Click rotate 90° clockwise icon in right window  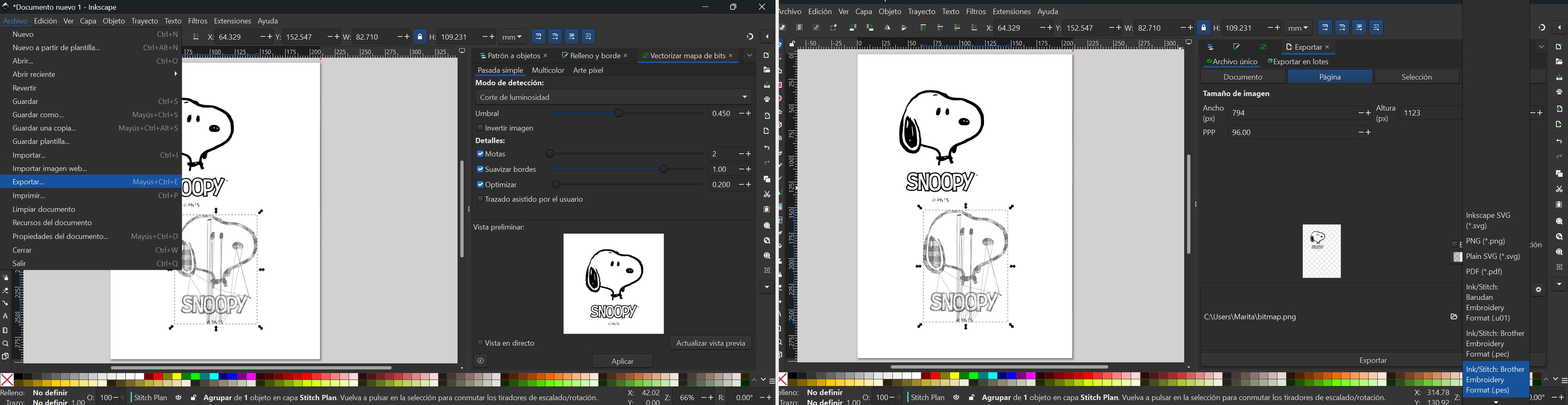[870, 28]
